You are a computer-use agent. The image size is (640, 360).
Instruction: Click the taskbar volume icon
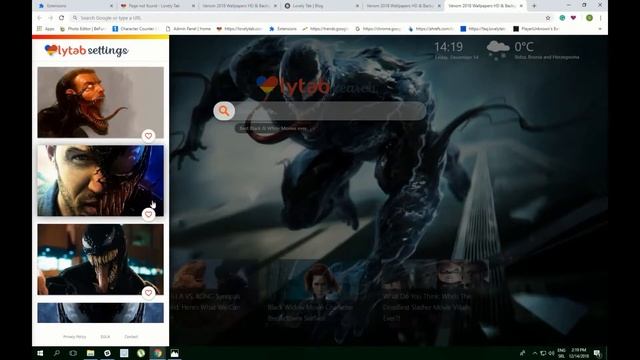click(x=551, y=353)
